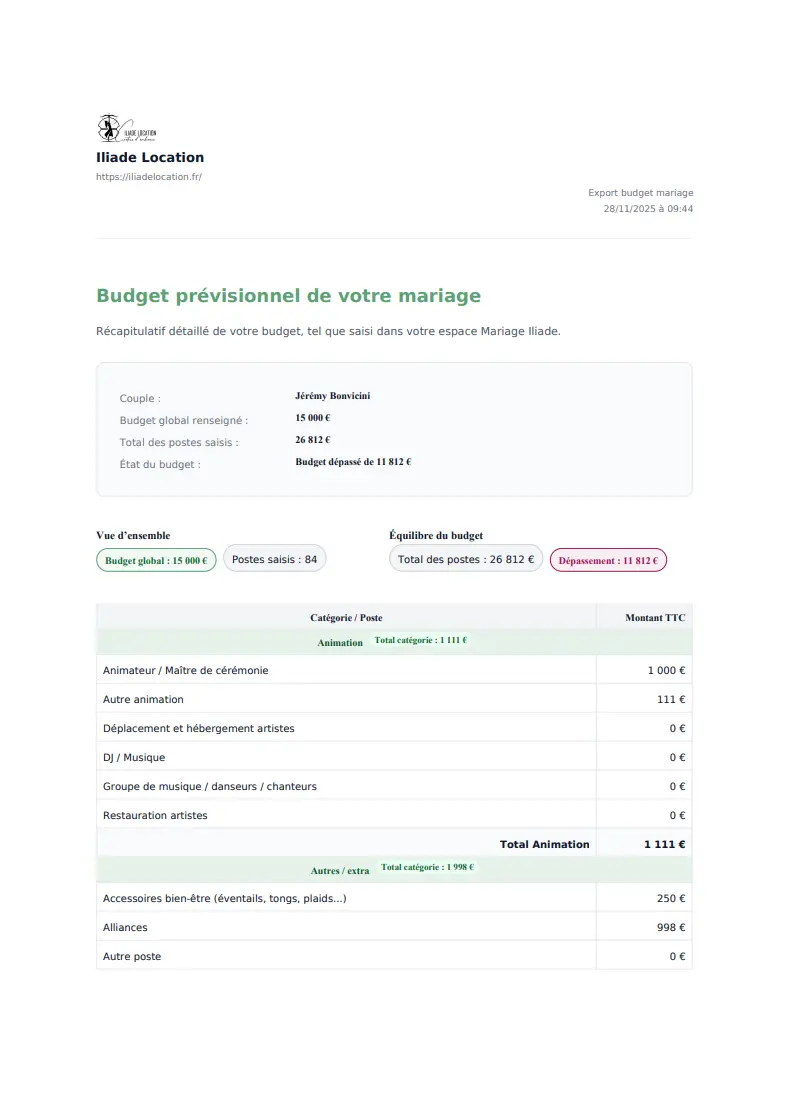Viewport: 790px width, 1117px height.
Task: Select 'Déplacement et hébergement artistes' row
Action: [x=394, y=729]
